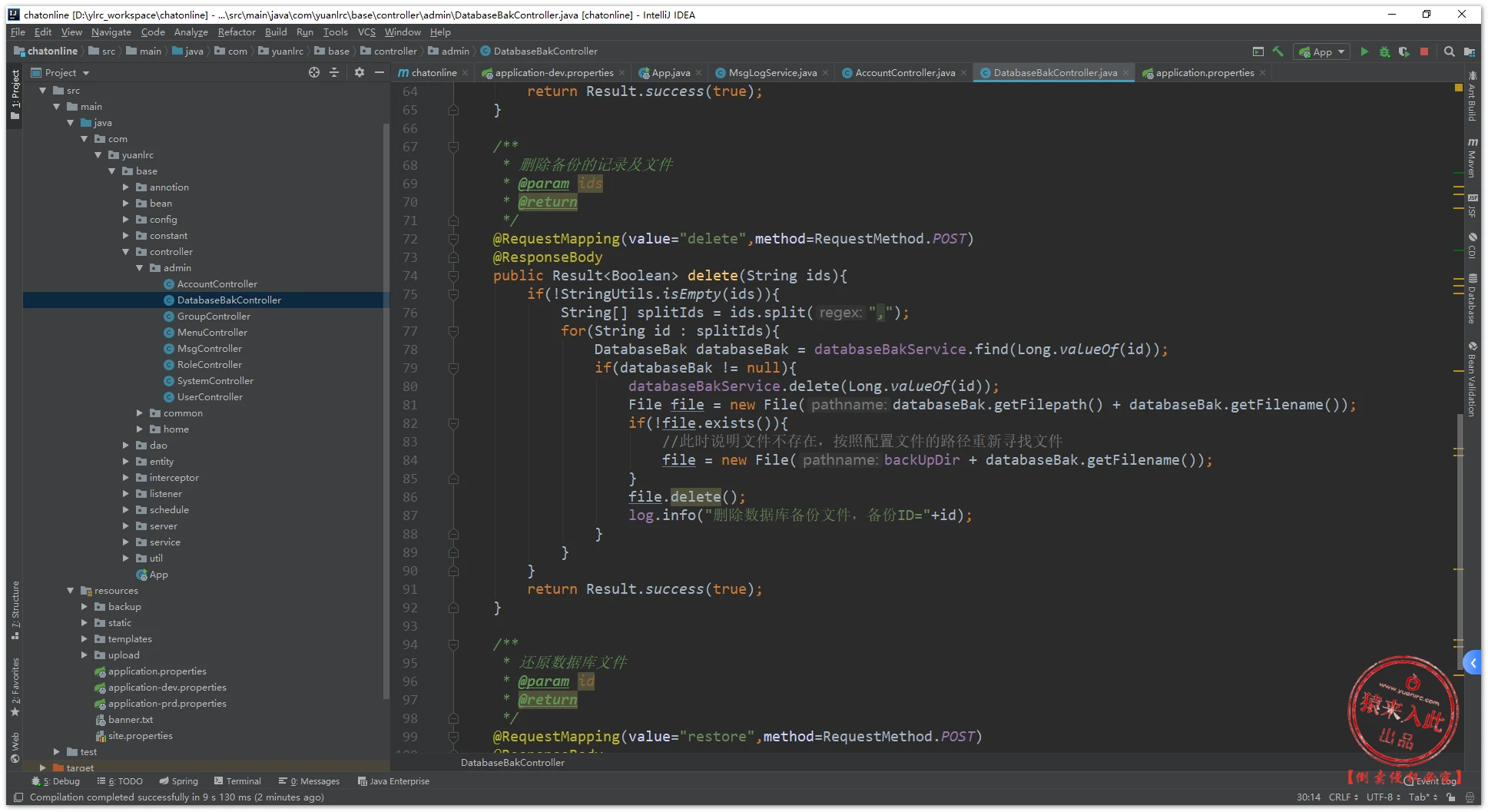Image resolution: width=1488 pixels, height=812 pixels.
Task: Open Project panel settings gear
Action: point(360,72)
